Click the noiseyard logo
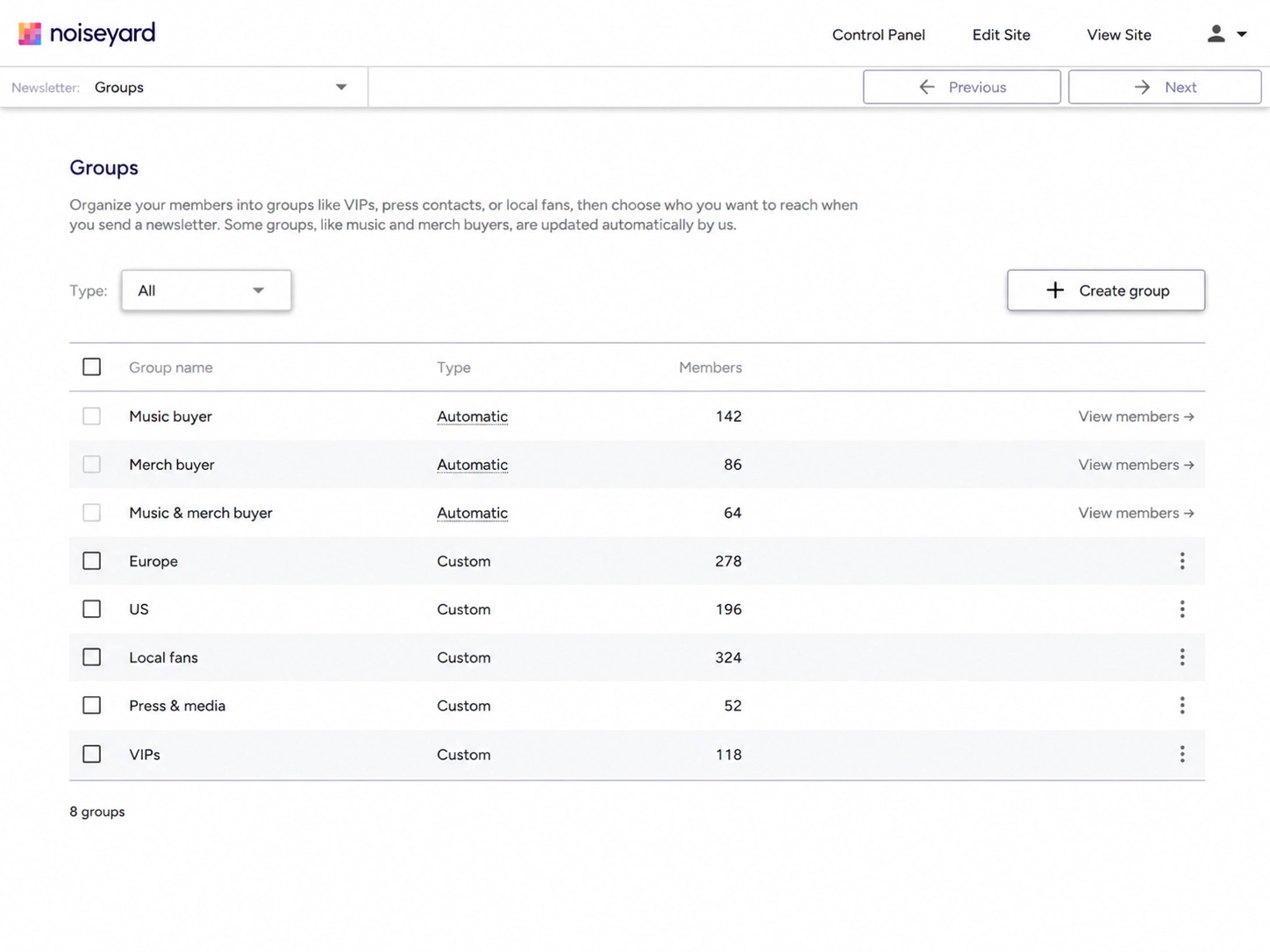 coord(87,34)
